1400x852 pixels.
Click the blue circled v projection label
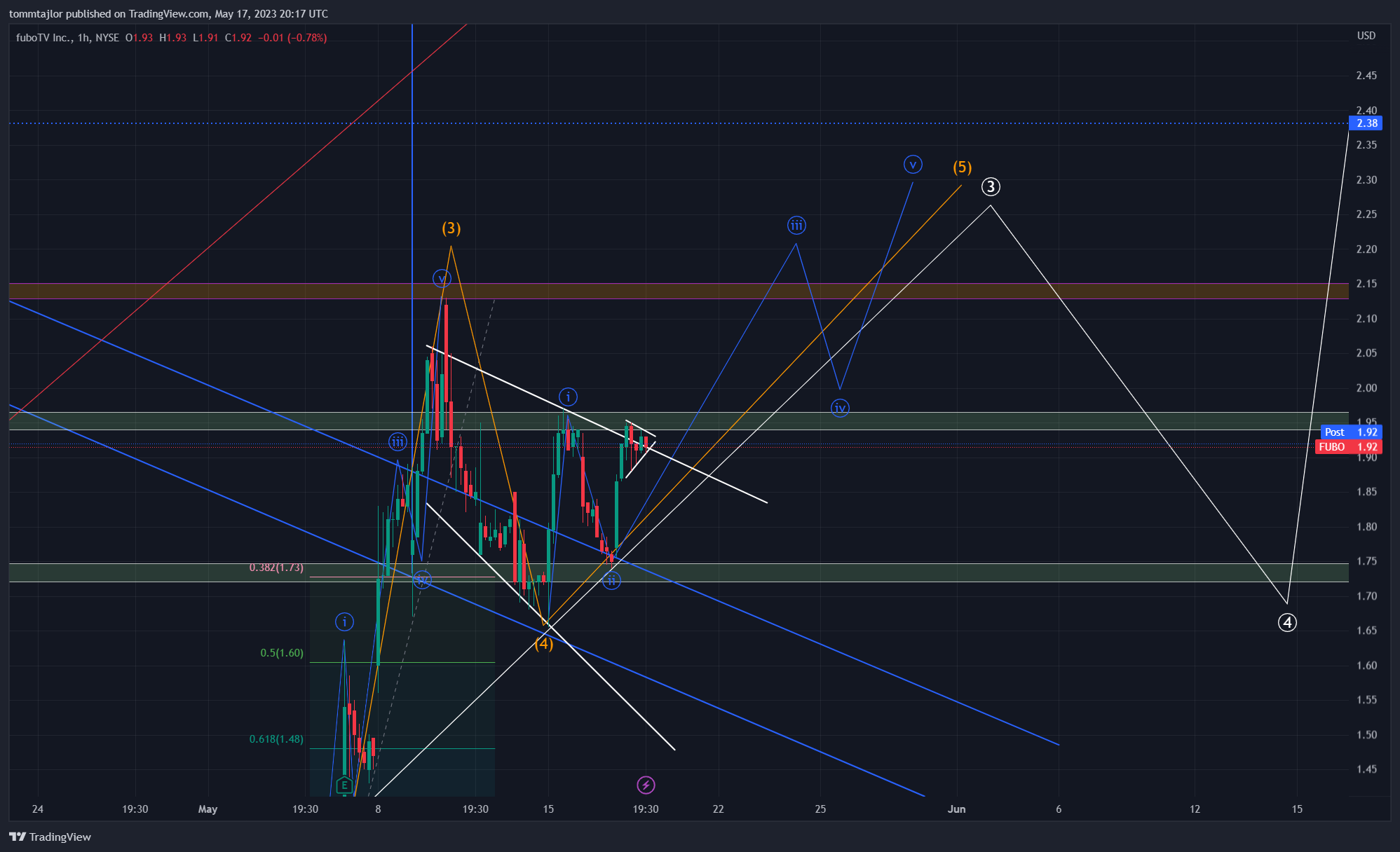(x=913, y=165)
